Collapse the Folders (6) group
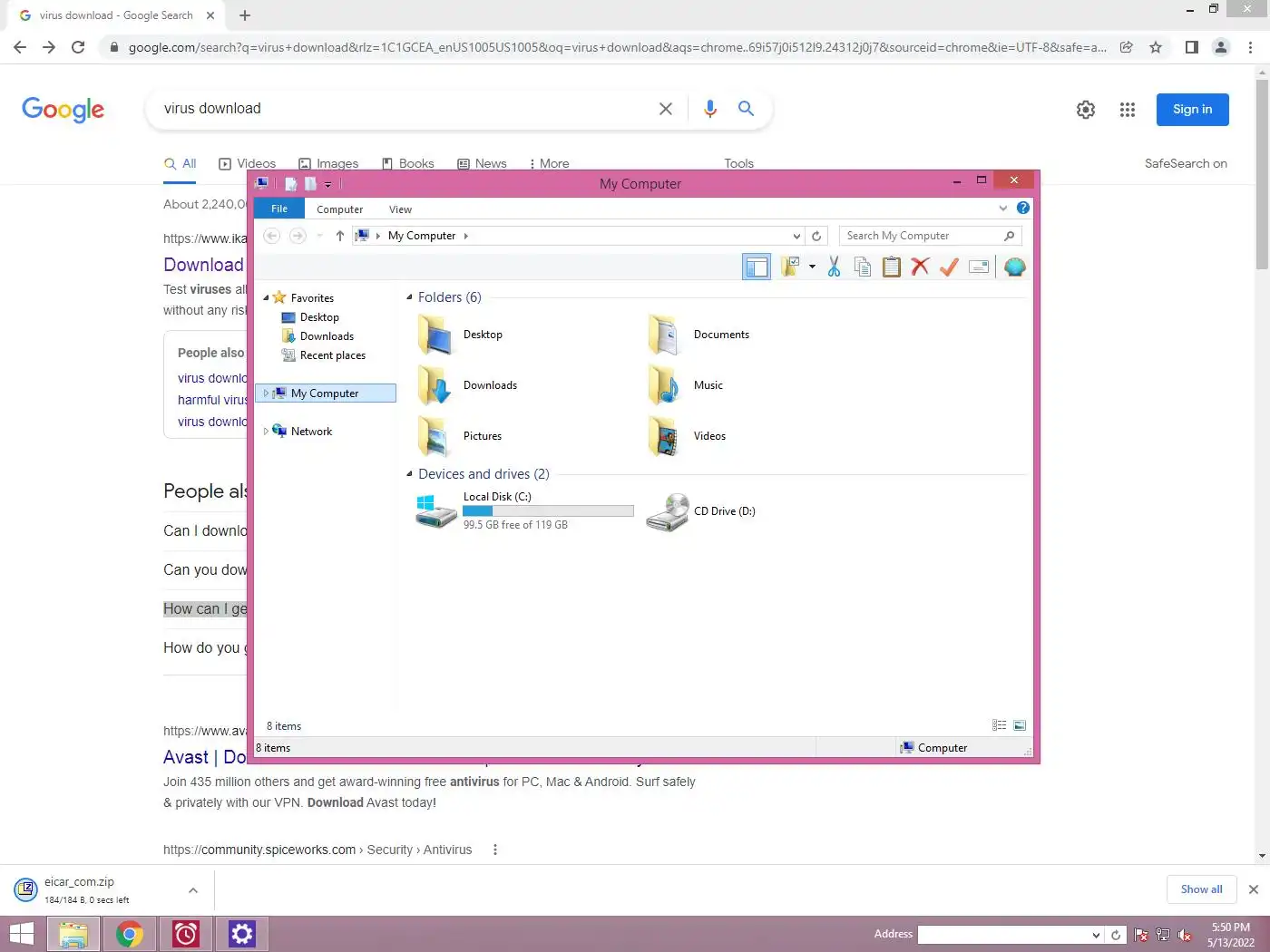The height and width of the screenshot is (952, 1270). tap(409, 297)
